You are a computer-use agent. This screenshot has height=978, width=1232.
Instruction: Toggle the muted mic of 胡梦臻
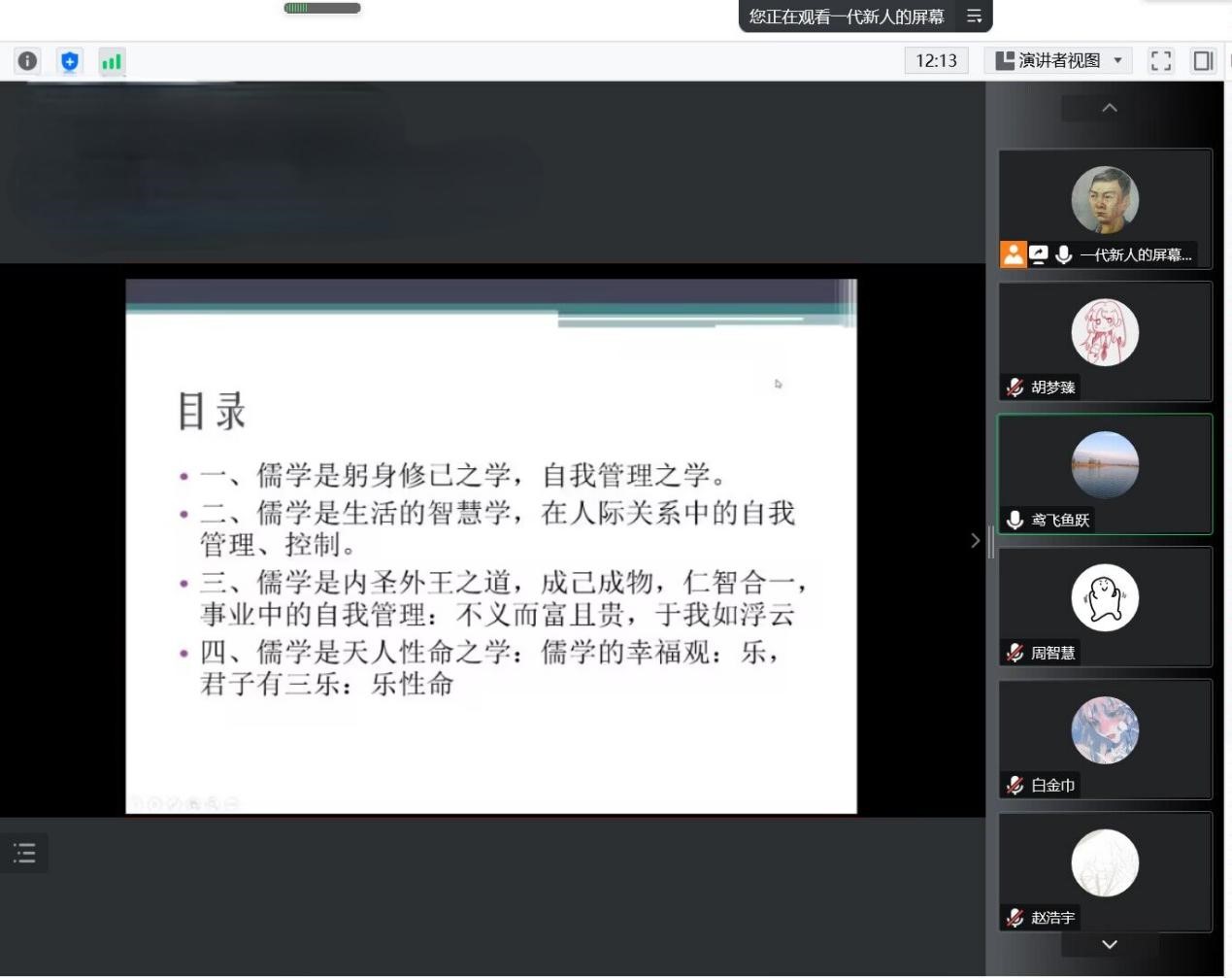pos(1015,388)
